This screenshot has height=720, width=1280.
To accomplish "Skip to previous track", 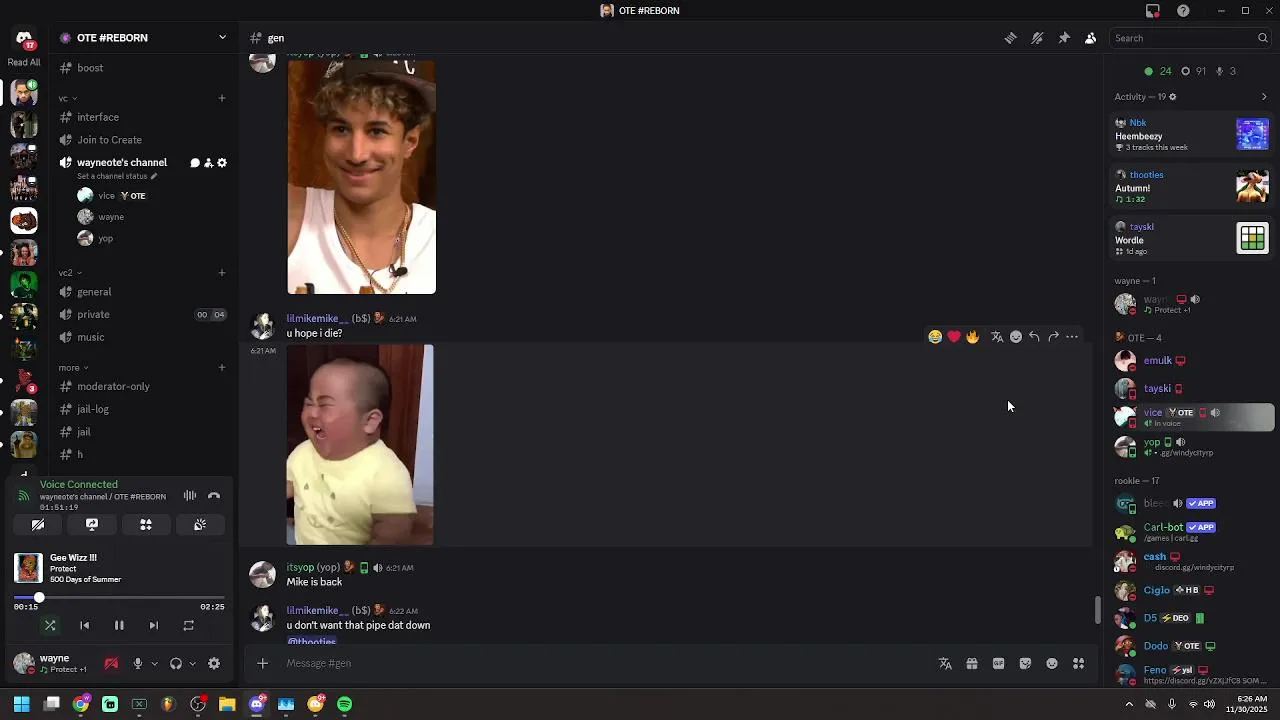I will pyautogui.click(x=84, y=626).
